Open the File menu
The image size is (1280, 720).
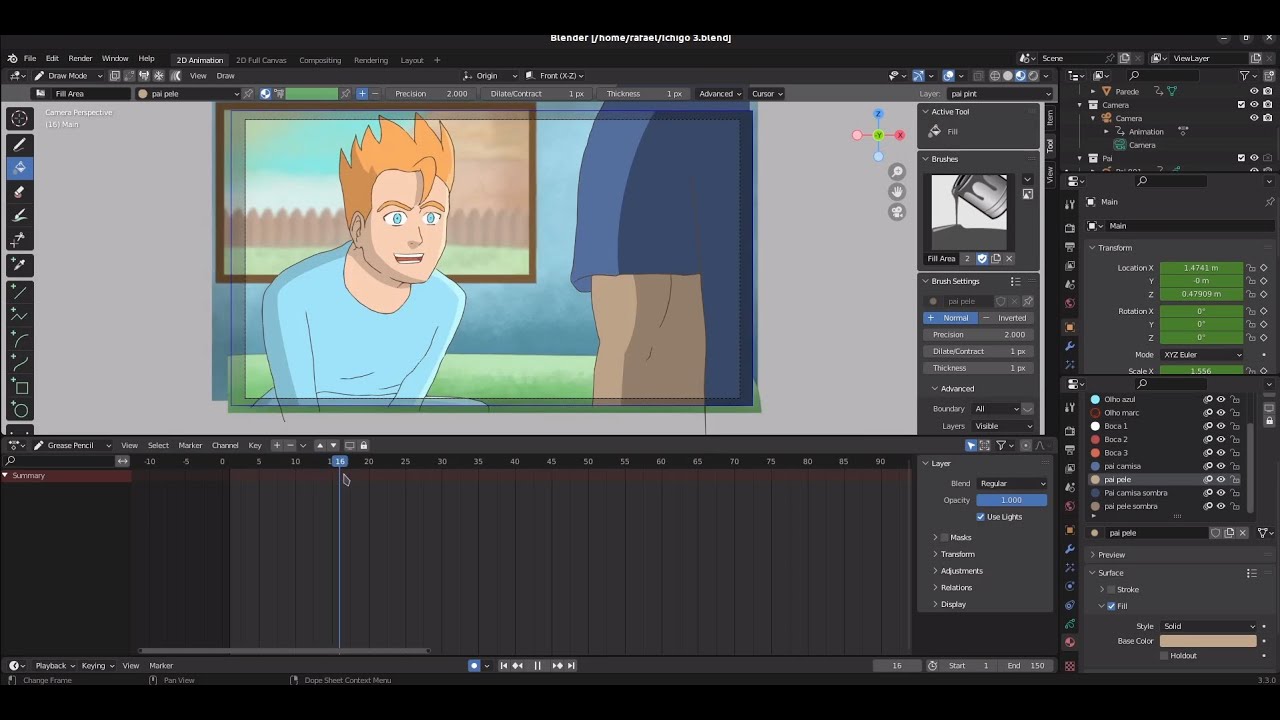(30, 59)
